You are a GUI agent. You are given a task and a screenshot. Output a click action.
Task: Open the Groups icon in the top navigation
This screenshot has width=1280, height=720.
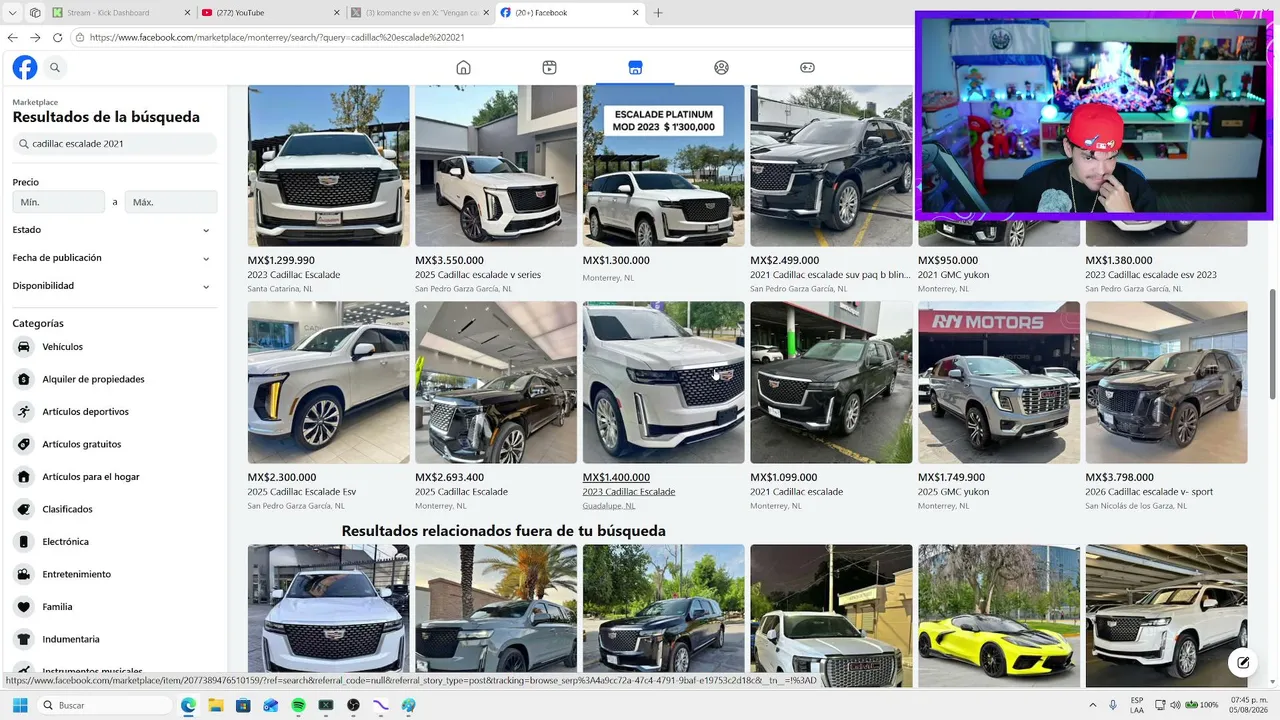point(721,68)
